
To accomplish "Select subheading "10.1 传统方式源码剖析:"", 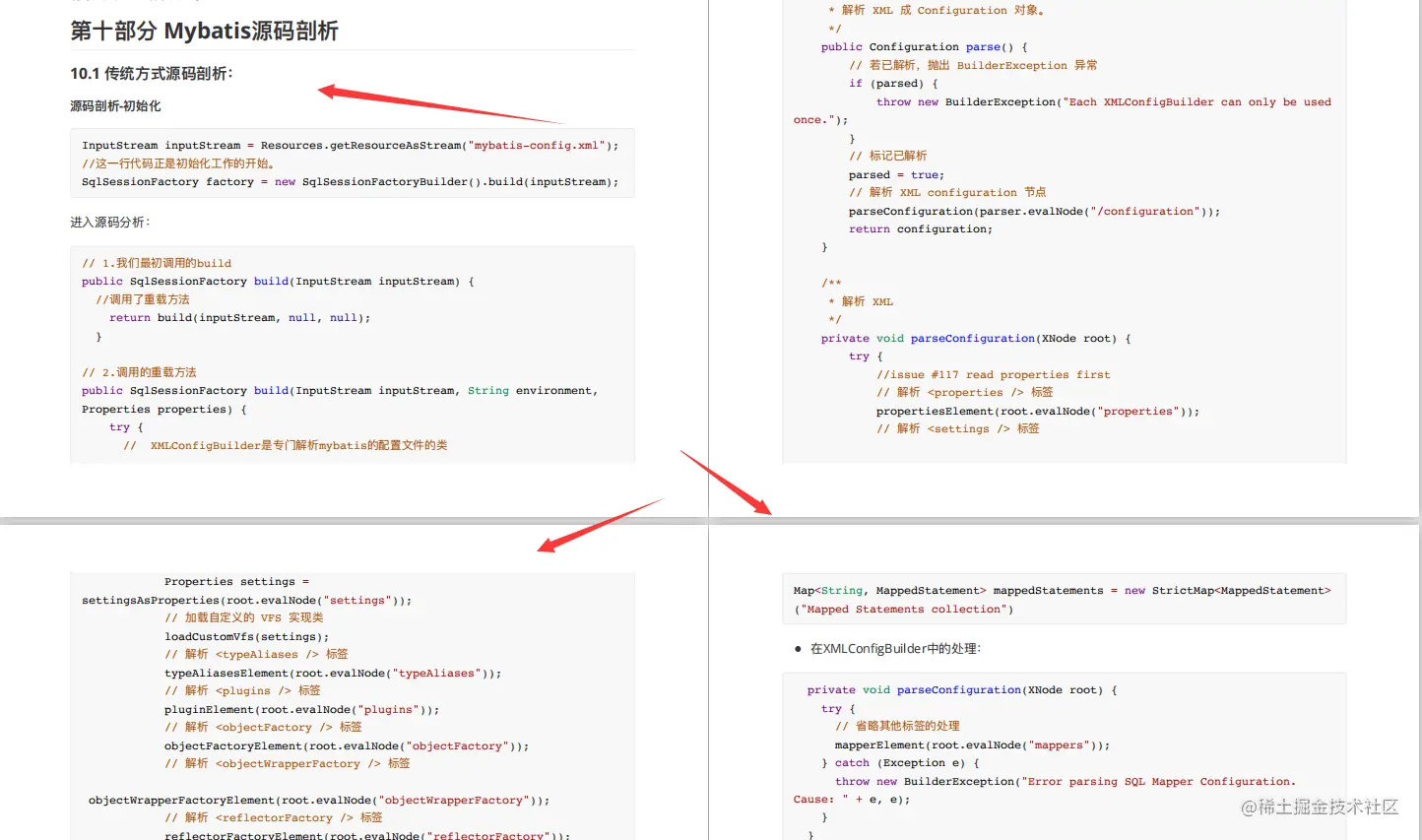I will click(152, 74).
